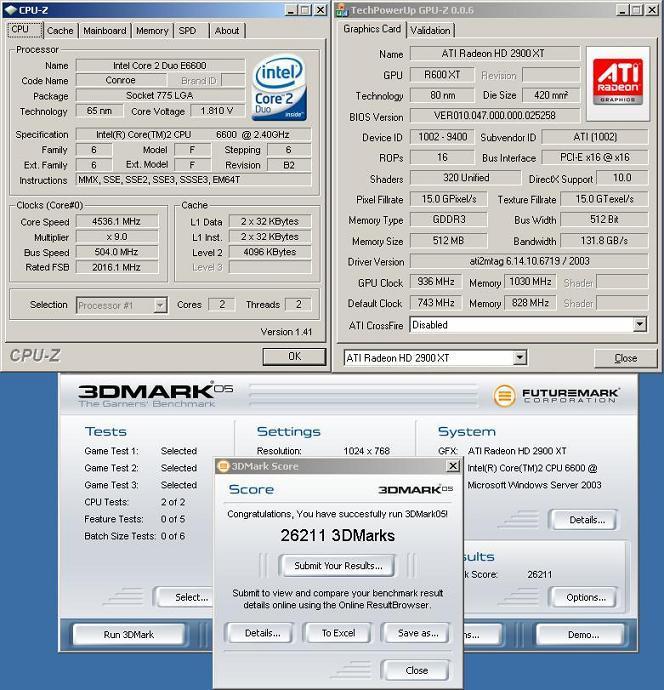
Task: Click the Futuremark Corporation logo
Action: point(557,395)
